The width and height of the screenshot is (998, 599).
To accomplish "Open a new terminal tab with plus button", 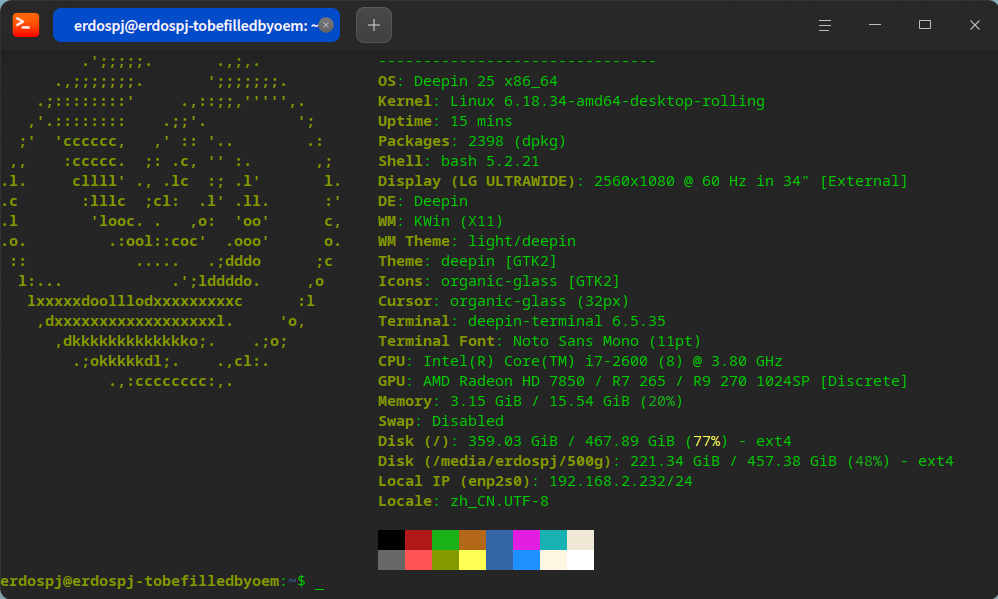I will (x=374, y=25).
